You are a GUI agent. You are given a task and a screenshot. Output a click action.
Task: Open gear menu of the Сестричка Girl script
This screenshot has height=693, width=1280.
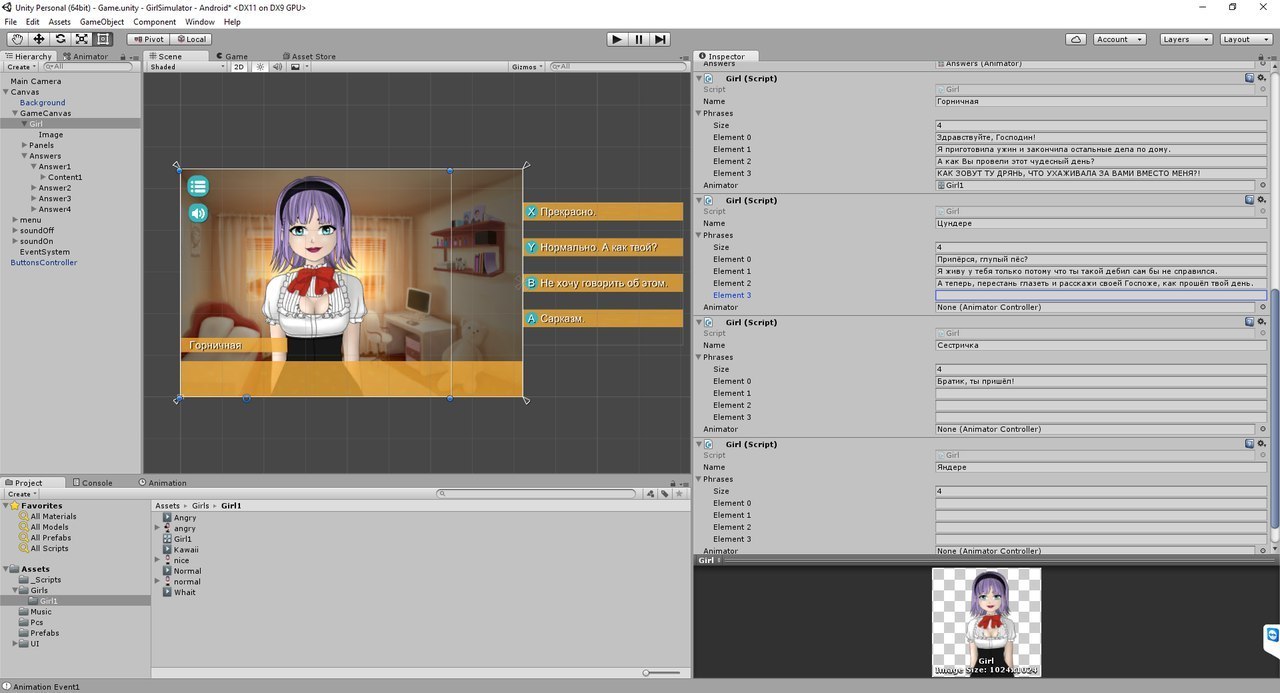(1262, 321)
